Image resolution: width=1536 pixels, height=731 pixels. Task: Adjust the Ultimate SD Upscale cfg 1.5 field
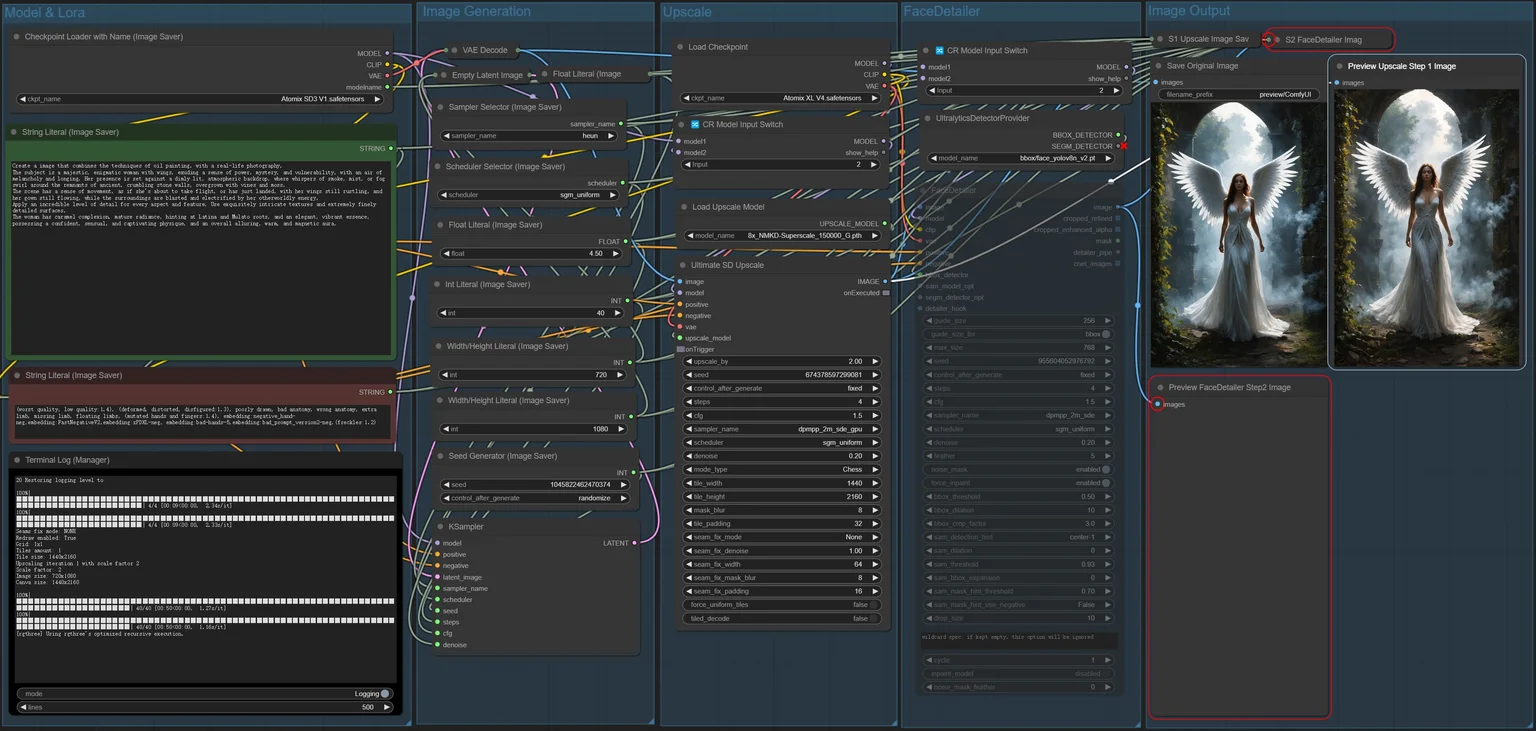coord(781,415)
